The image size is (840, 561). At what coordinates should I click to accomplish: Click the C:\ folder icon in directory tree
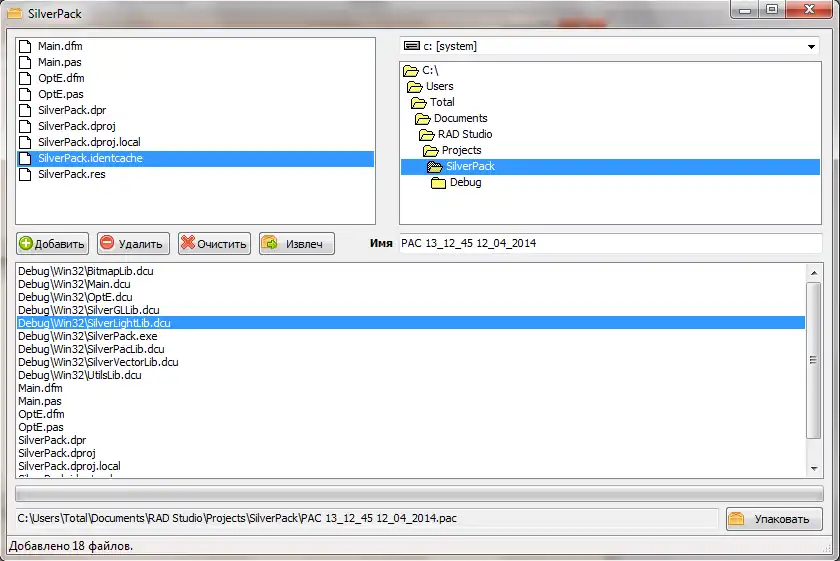410,71
